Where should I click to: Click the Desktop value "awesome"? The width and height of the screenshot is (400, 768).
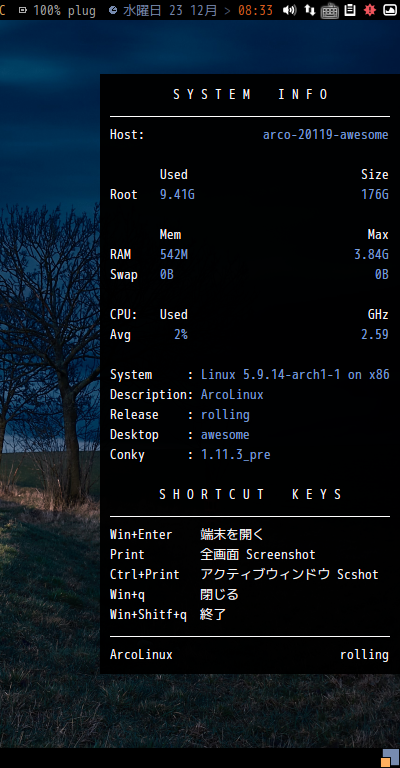point(225,435)
